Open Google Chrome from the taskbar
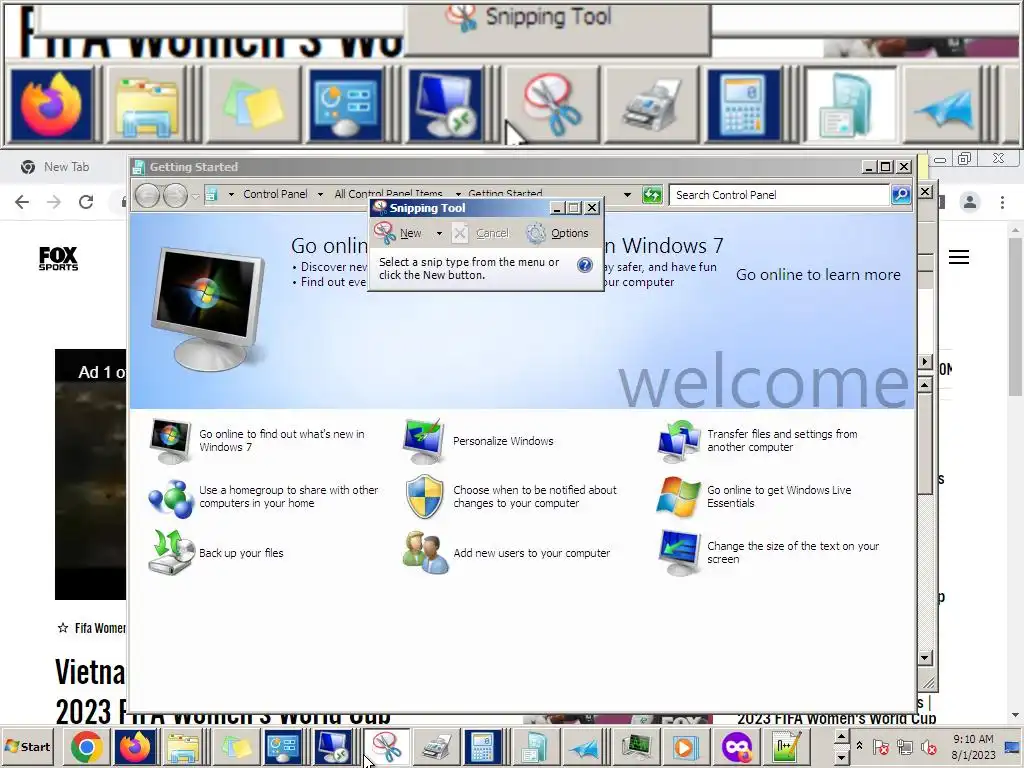1024x768 pixels. pos(86,746)
